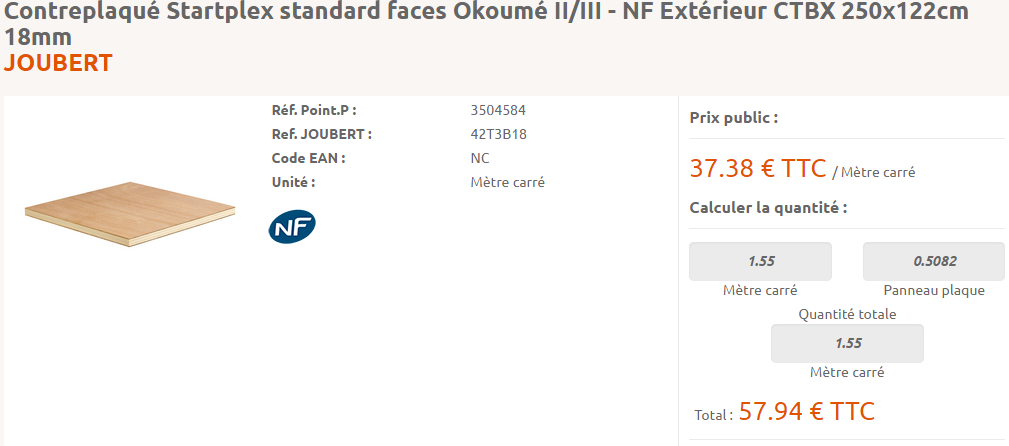
Task: Click the Panneau plaque label under field
Action: (x=934, y=291)
